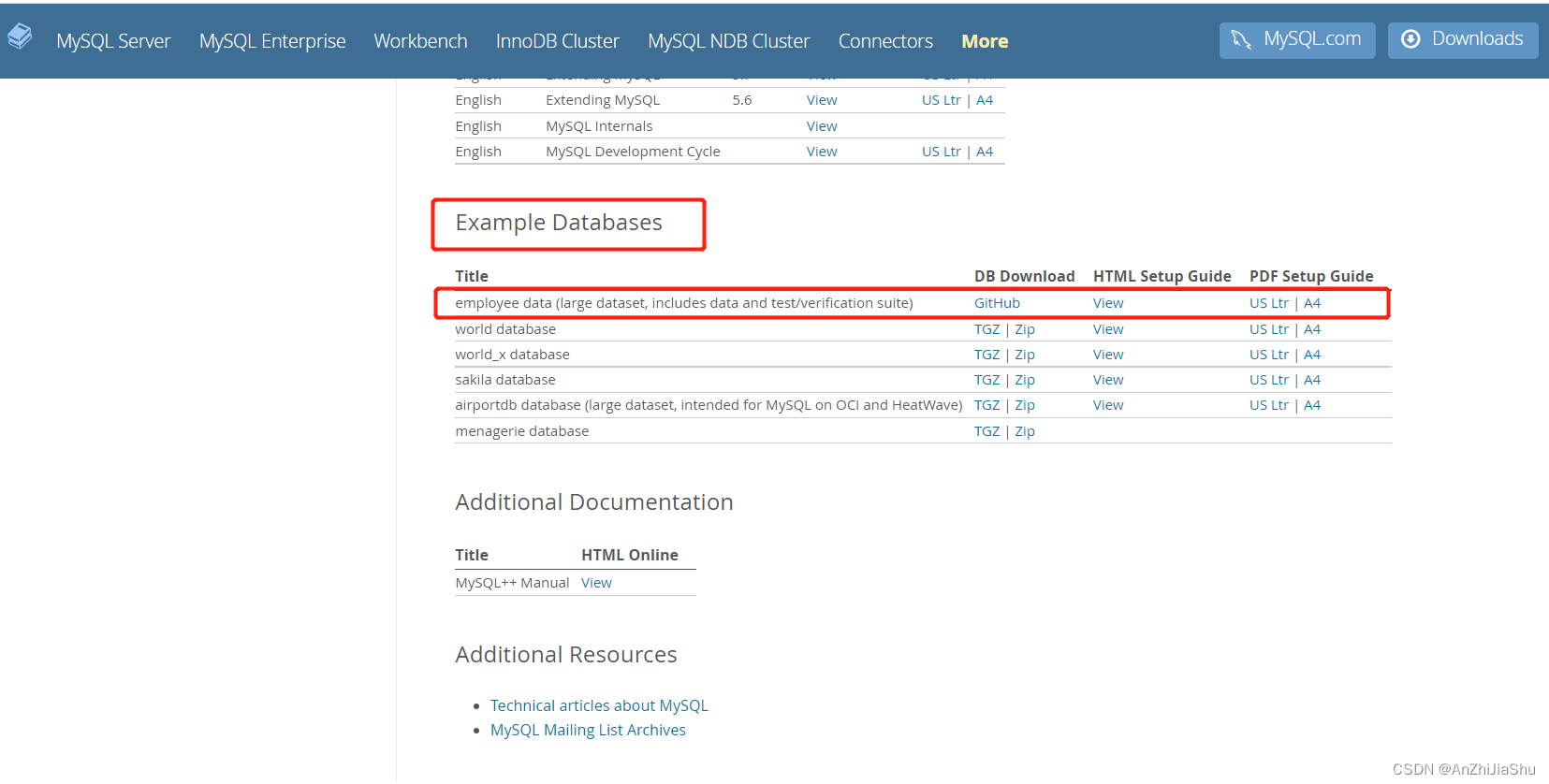View MySQL Internals document
The height and width of the screenshot is (784, 1549).
(x=822, y=126)
